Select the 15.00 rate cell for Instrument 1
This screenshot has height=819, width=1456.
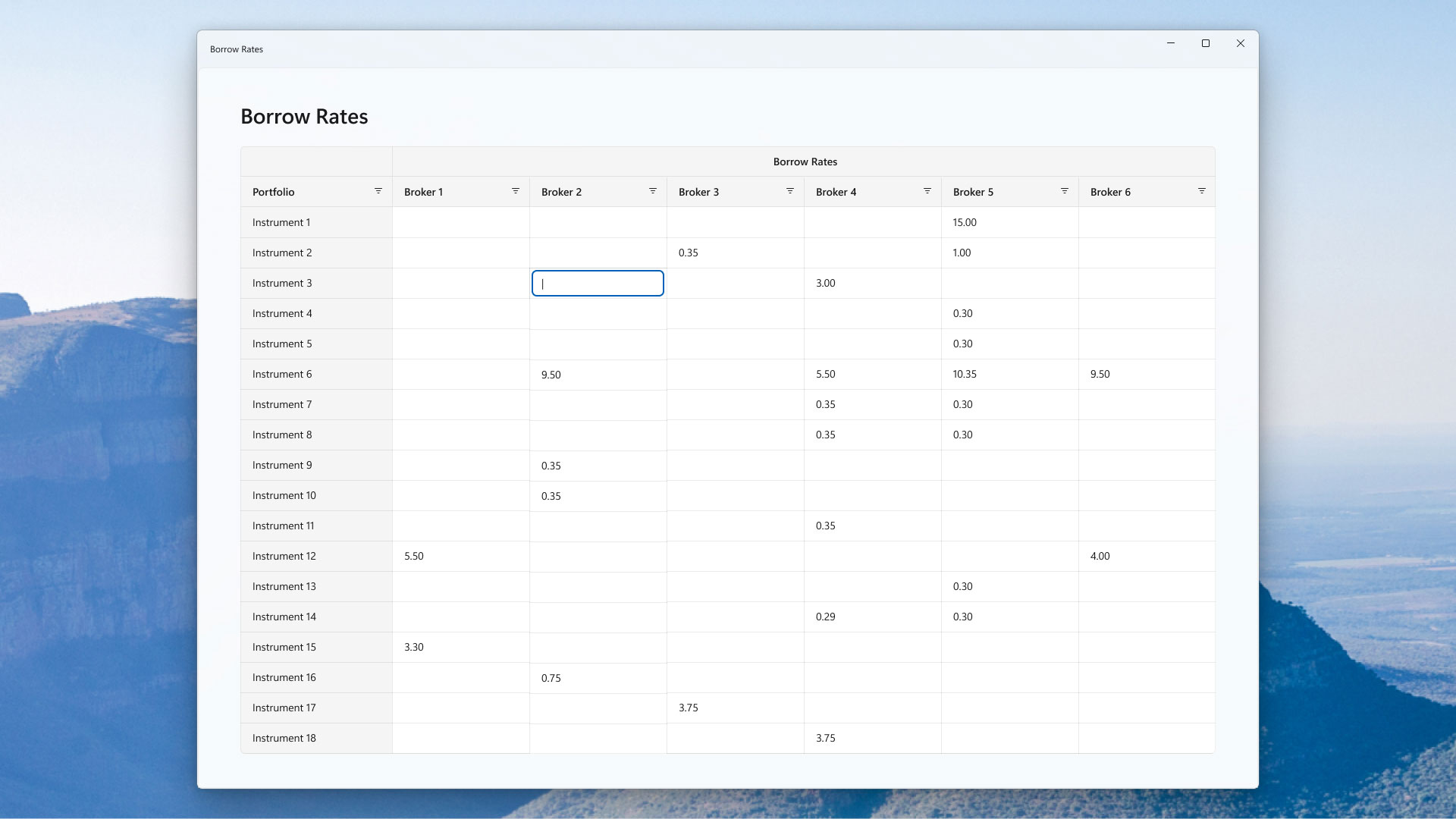click(x=1009, y=222)
